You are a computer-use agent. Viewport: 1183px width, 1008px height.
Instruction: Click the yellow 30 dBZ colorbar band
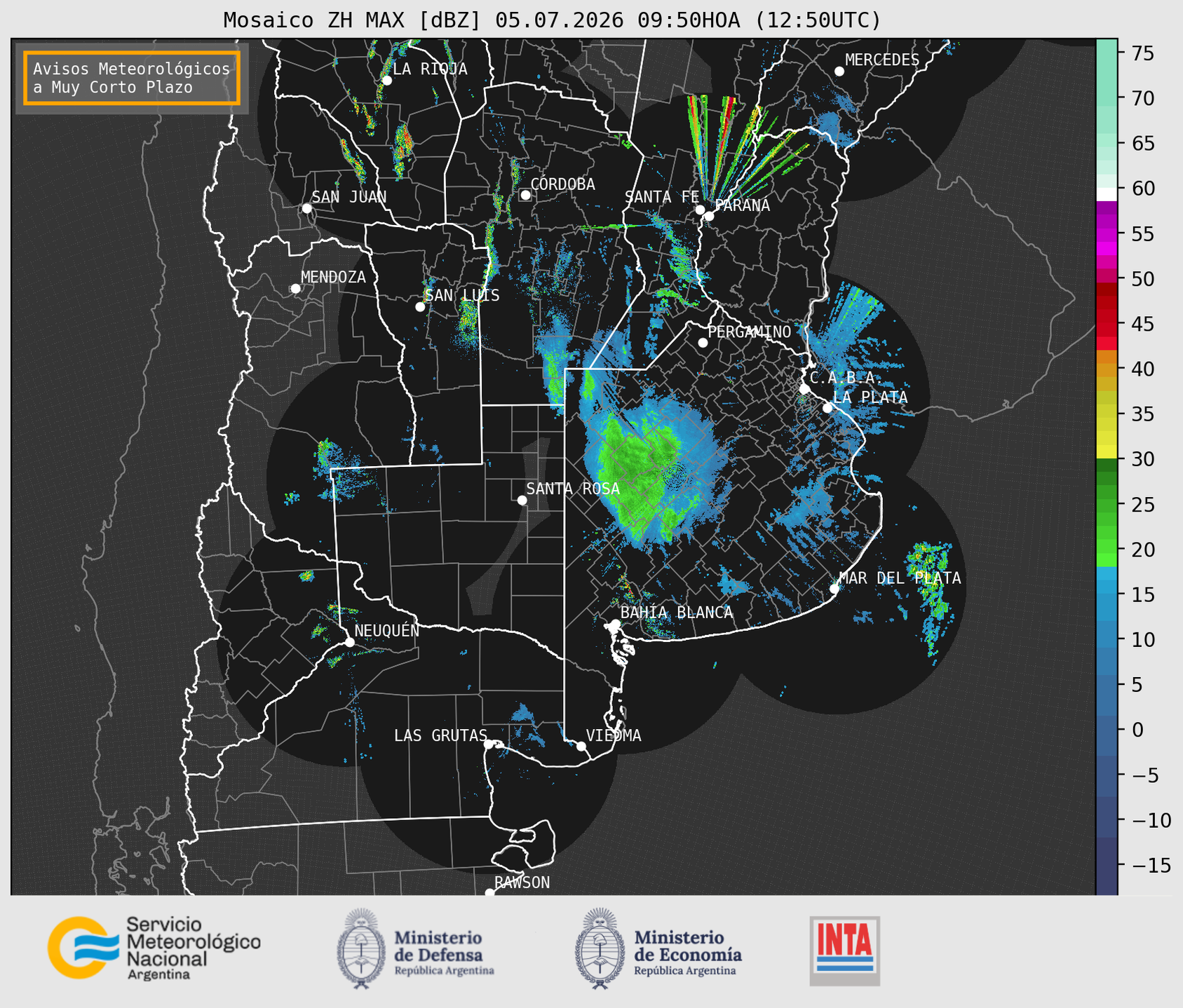pyautogui.click(x=1107, y=453)
